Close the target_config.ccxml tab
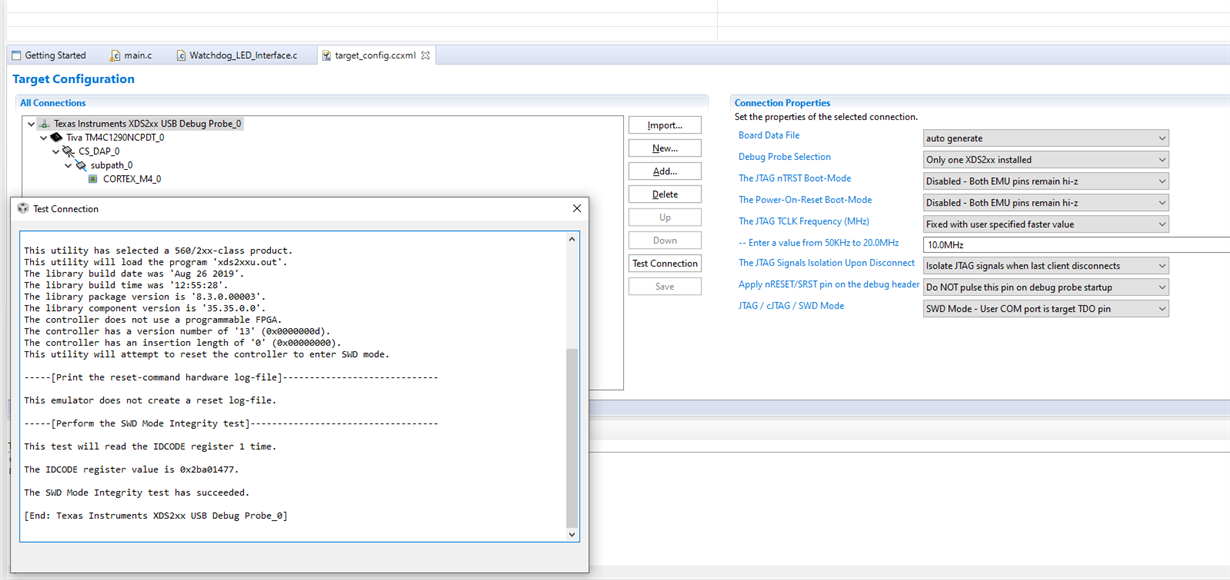 (425, 55)
